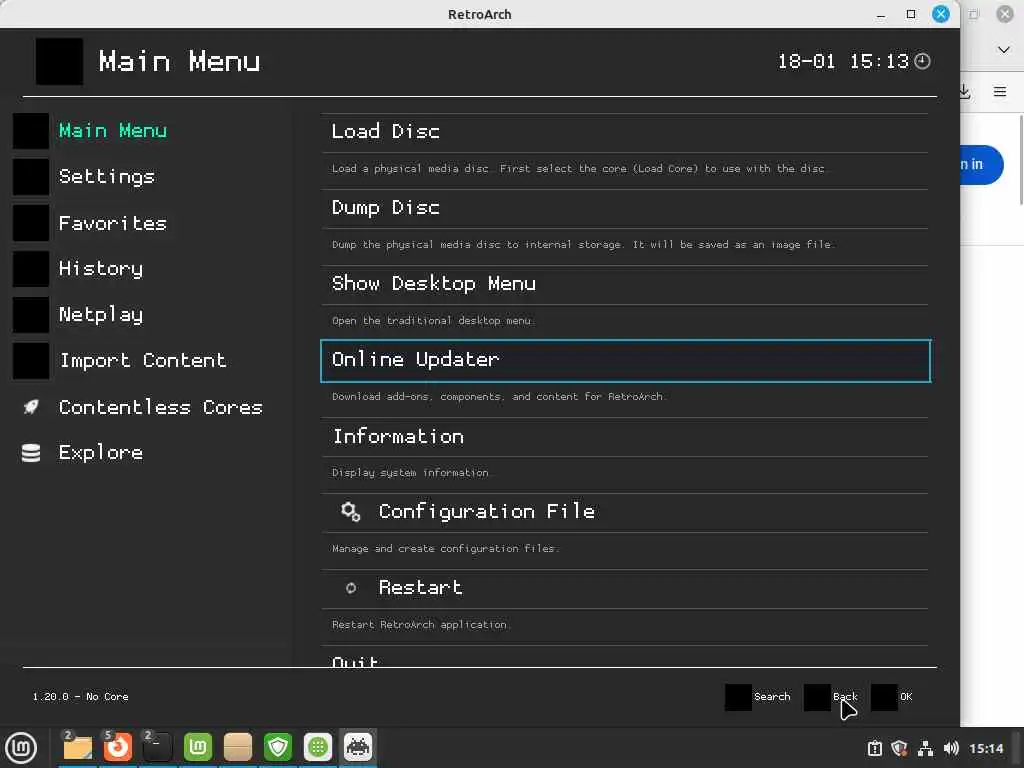Open the green Mint taskbar application
The width and height of the screenshot is (1024, 768).
tap(198, 747)
